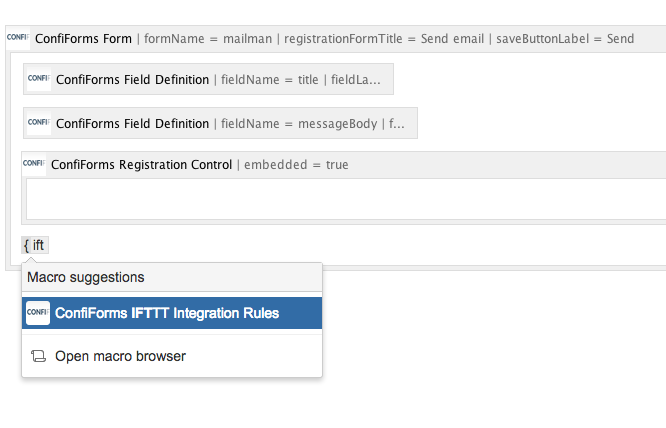Select the Field Definition macro for messageBody

tap(133, 123)
